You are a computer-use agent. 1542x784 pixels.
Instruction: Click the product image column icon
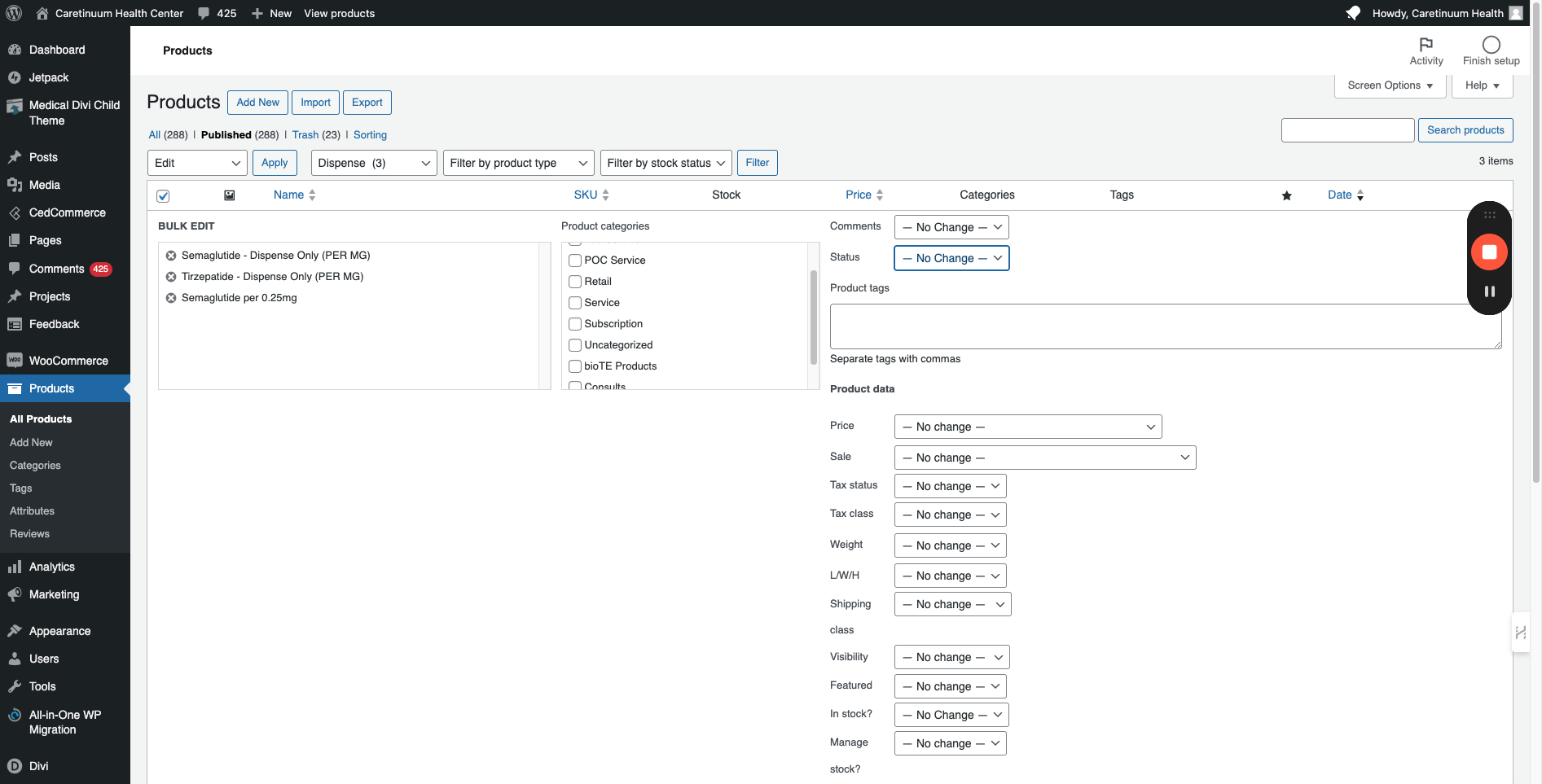(230, 195)
